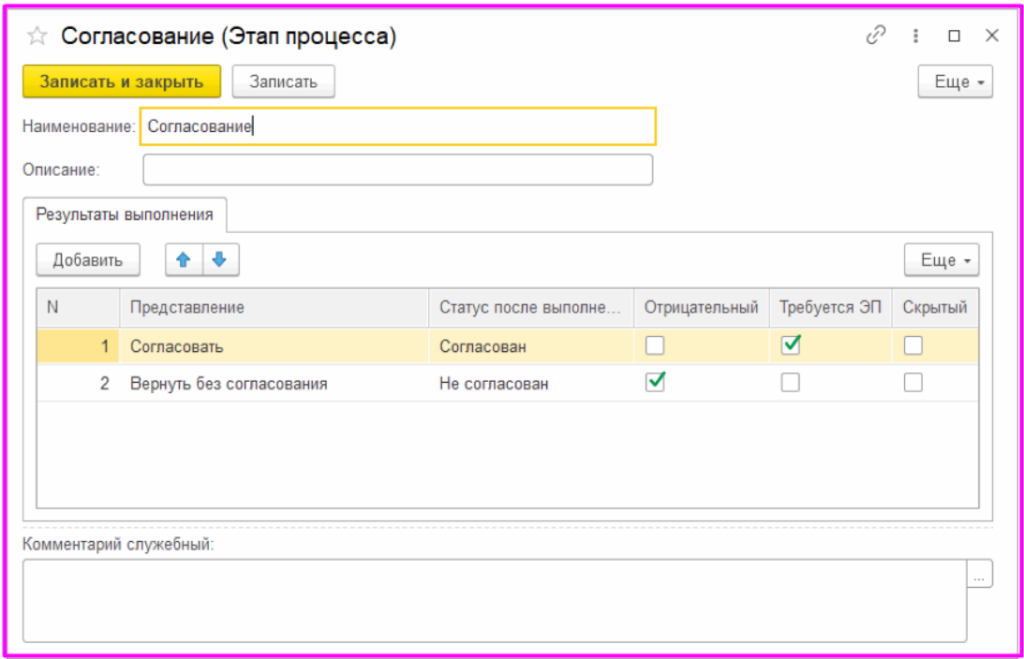Toggle Требуется ЭП checkbox for Согласовать
The height and width of the screenshot is (659, 1024).
pos(790,345)
